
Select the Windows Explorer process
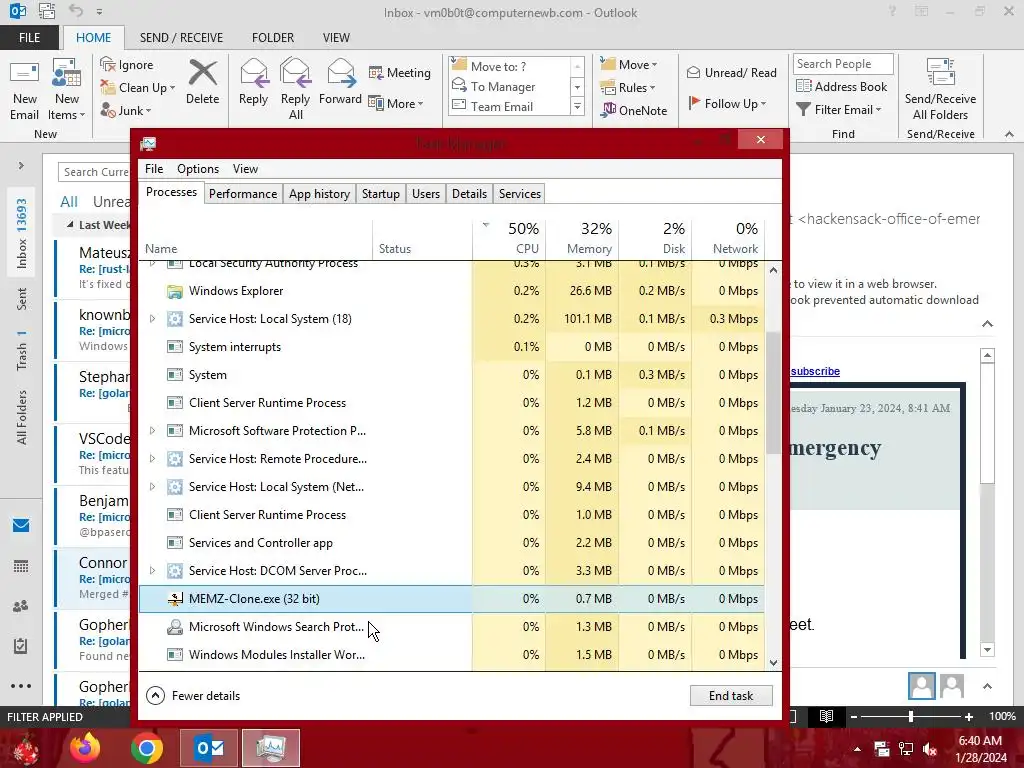point(452,291)
